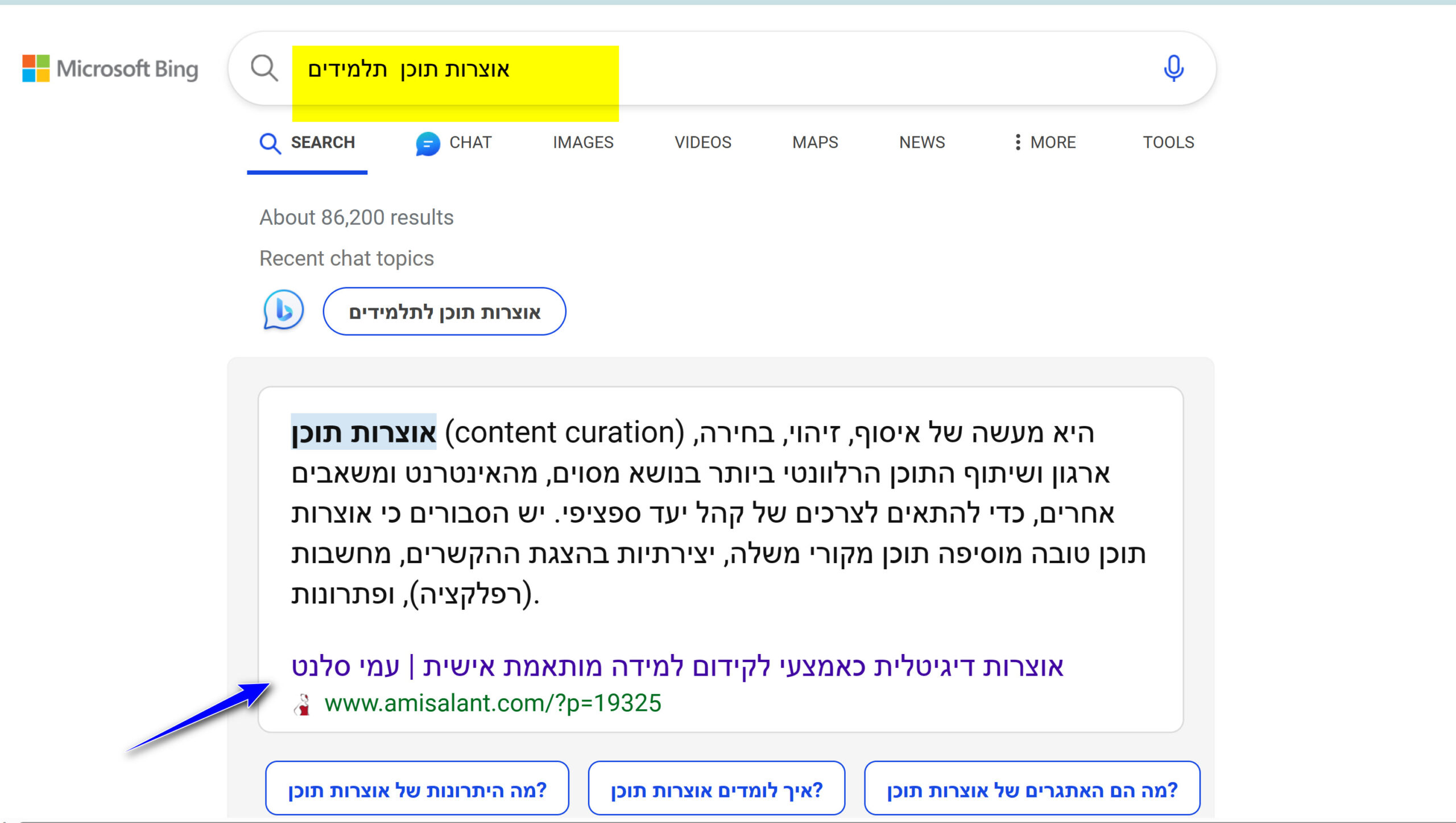Switch to the CHAT tab
The height and width of the screenshot is (823, 1456).
(x=453, y=142)
